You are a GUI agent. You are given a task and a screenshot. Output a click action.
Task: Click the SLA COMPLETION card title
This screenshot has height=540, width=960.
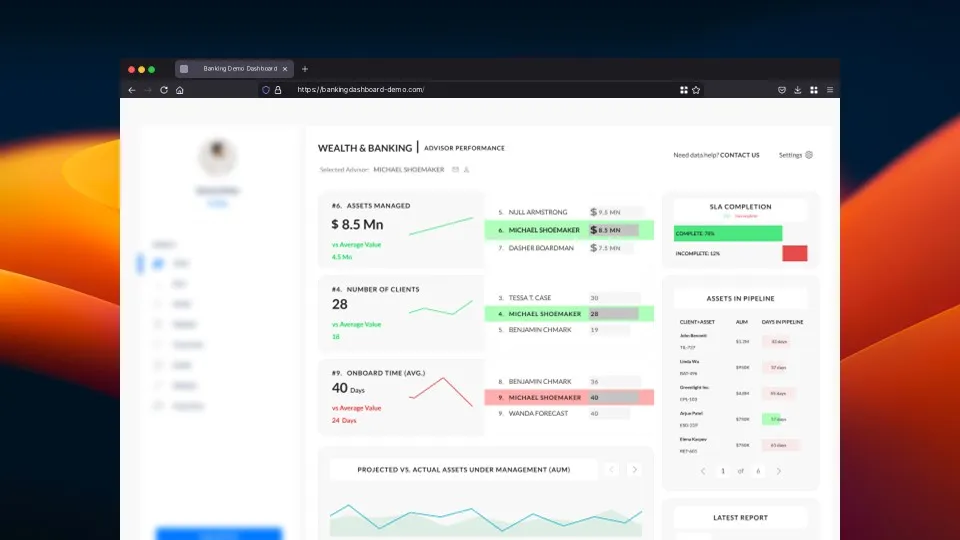coord(740,207)
